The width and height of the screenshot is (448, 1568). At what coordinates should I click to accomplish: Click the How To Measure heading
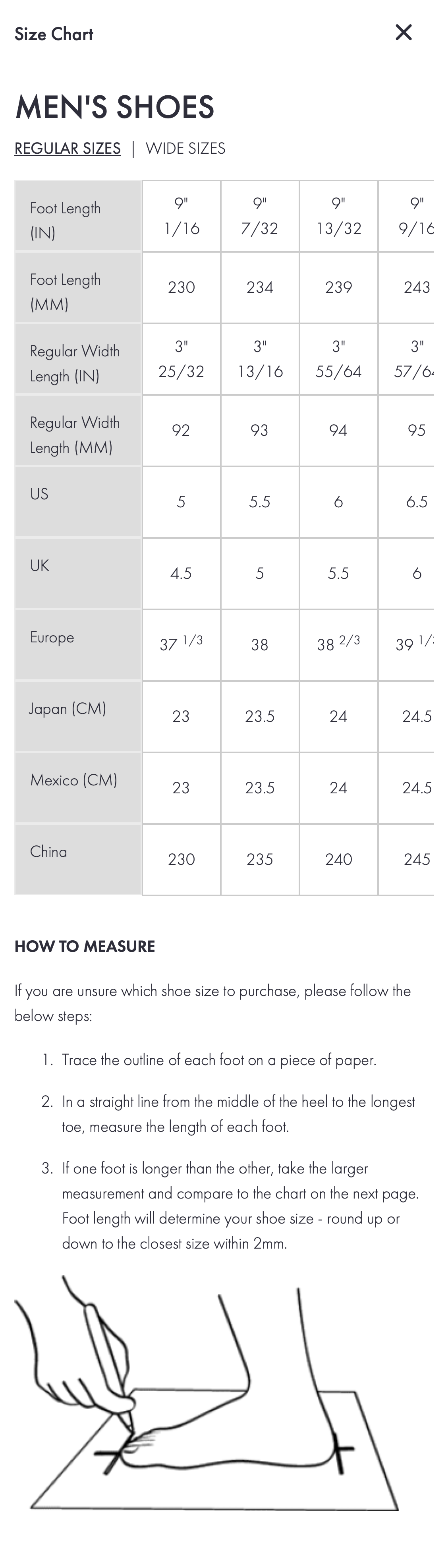[x=85, y=947]
